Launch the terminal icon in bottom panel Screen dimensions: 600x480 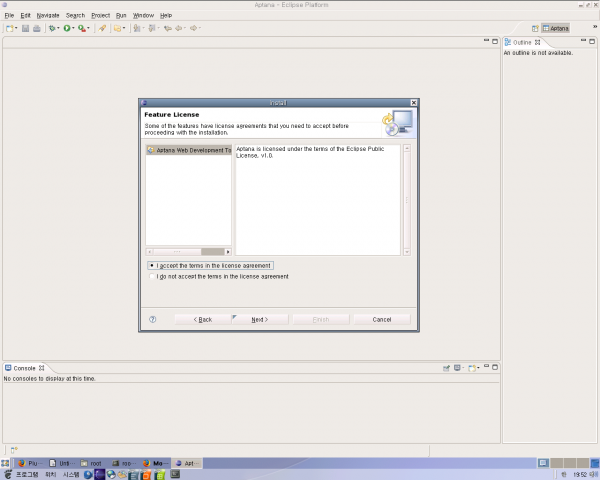tap(175, 475)
